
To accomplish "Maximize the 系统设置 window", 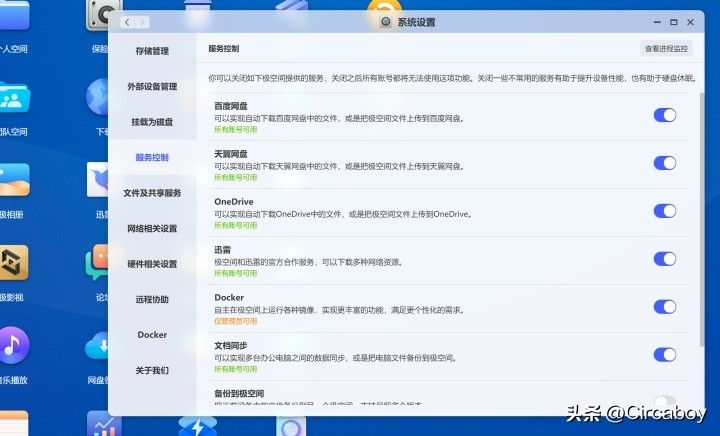I will click(674, 22).
